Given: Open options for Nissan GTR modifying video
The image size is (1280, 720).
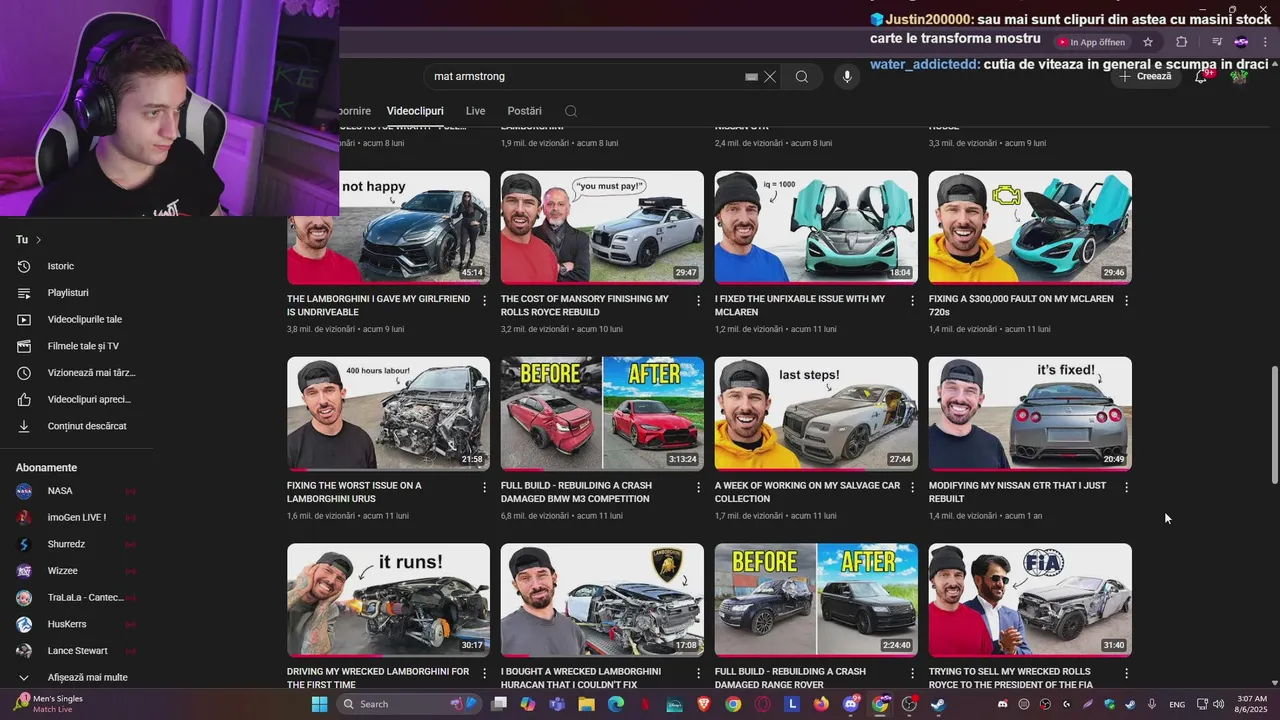Looking at the screenshot, I should [1127, 487].
